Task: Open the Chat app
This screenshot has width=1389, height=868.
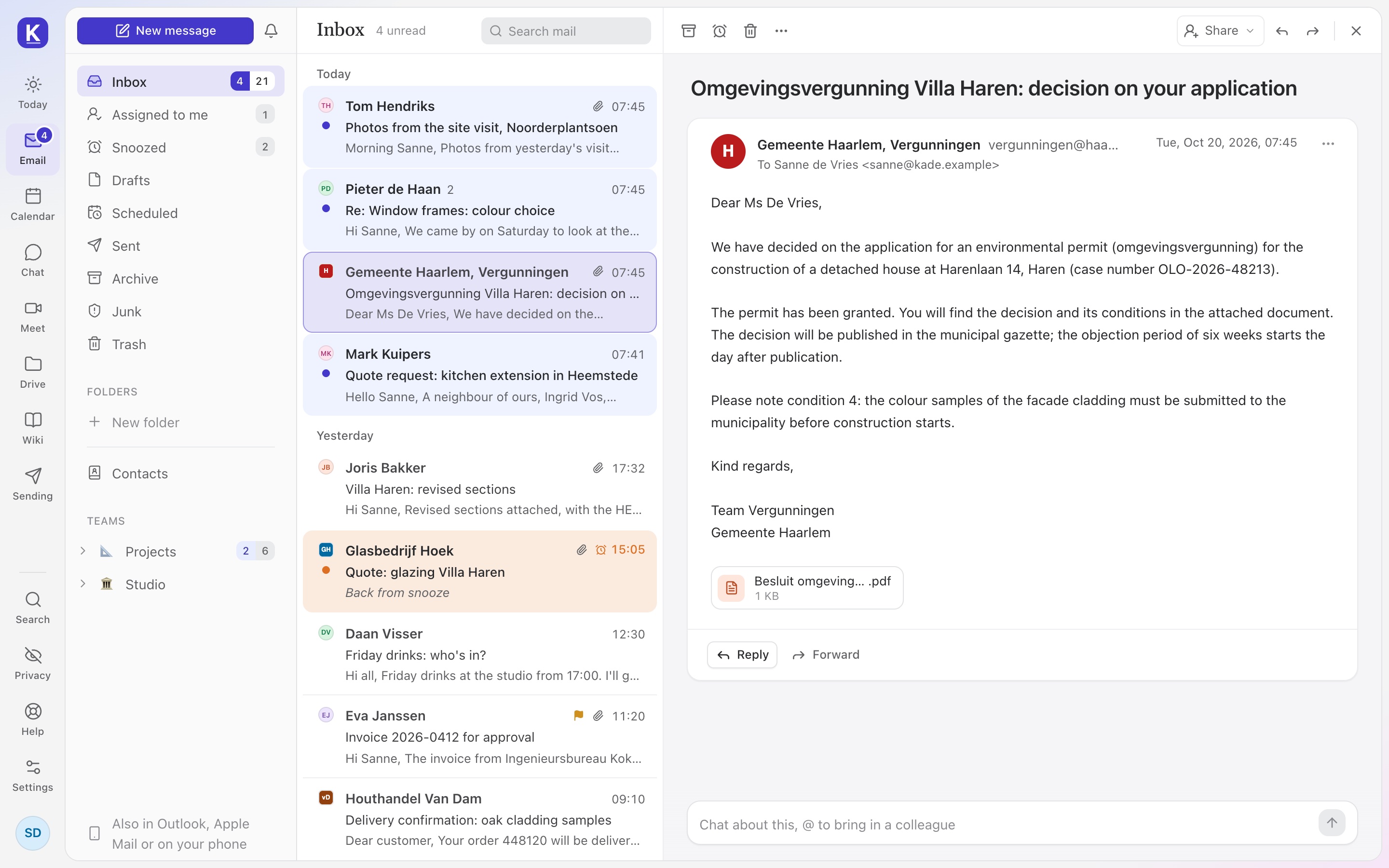Action: tap(33, 260)
